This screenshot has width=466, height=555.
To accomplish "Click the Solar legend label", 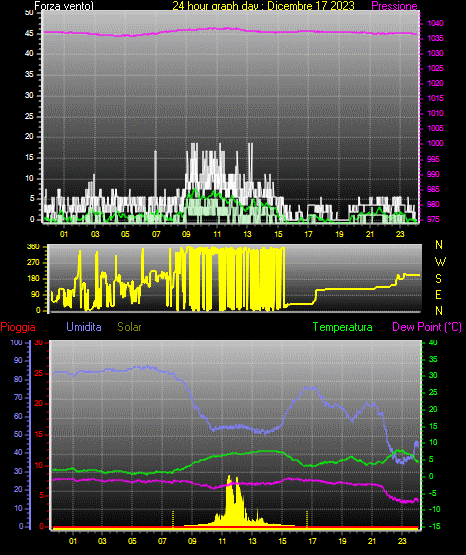I will (x=129, y=327).
